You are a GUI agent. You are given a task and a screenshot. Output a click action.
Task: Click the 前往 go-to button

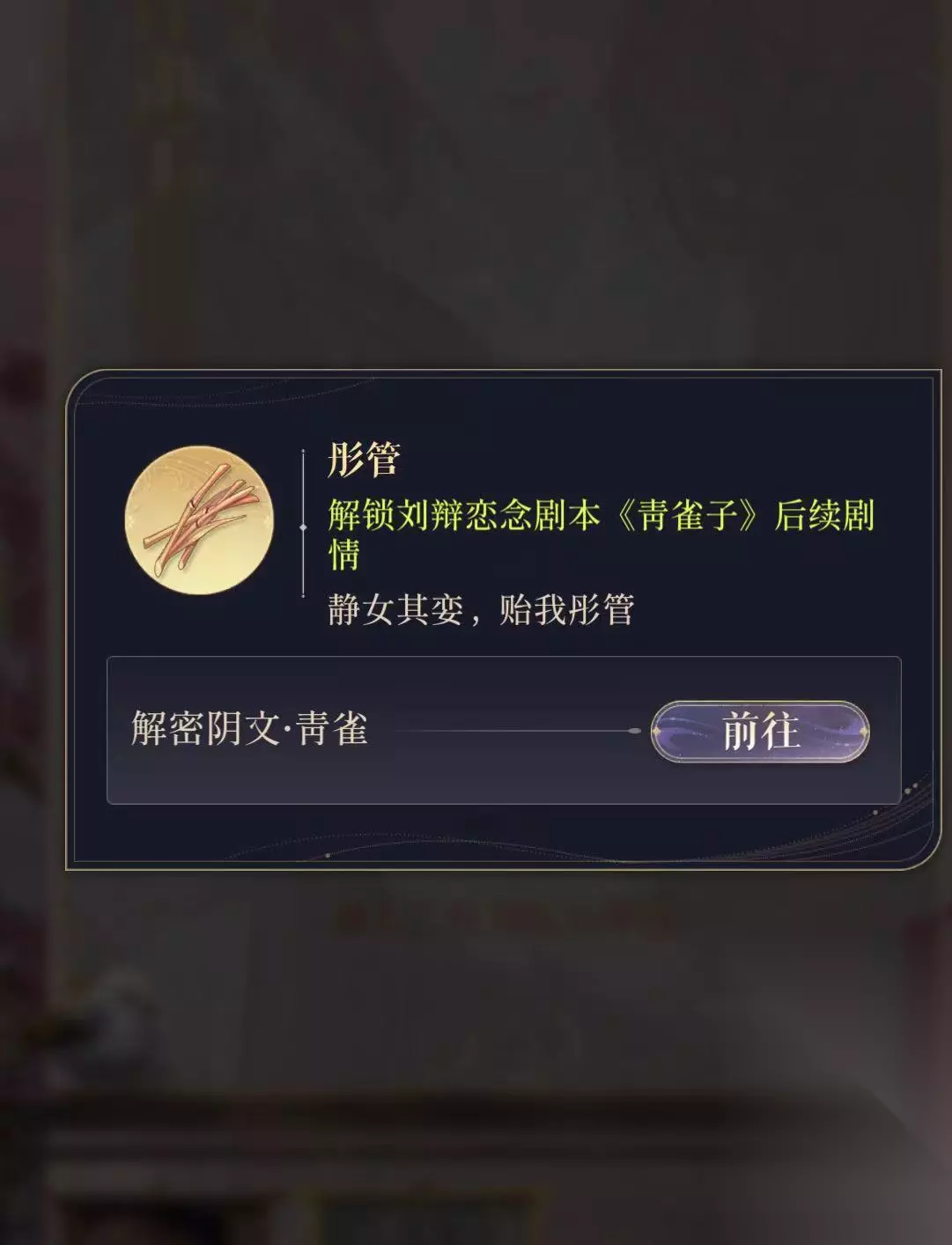[x=760, y=731]
